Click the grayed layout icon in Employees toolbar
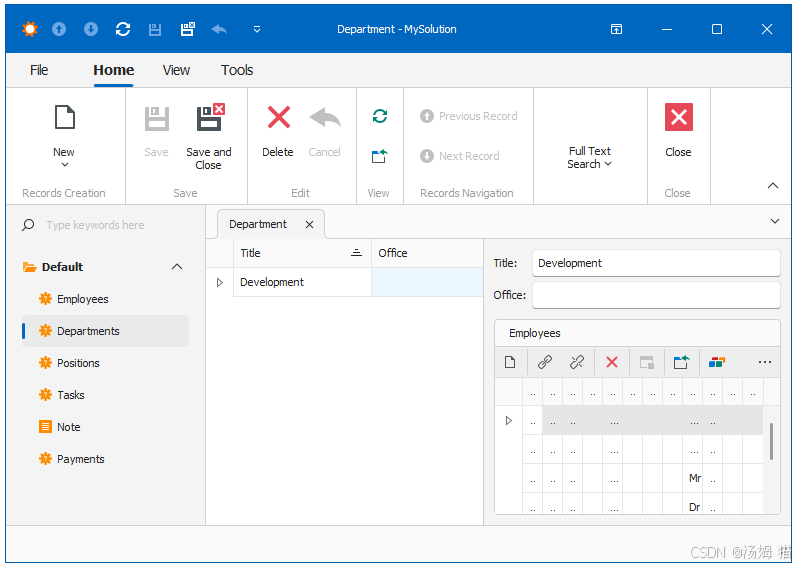This screenshot has width=799, height=566. point(647,362)
